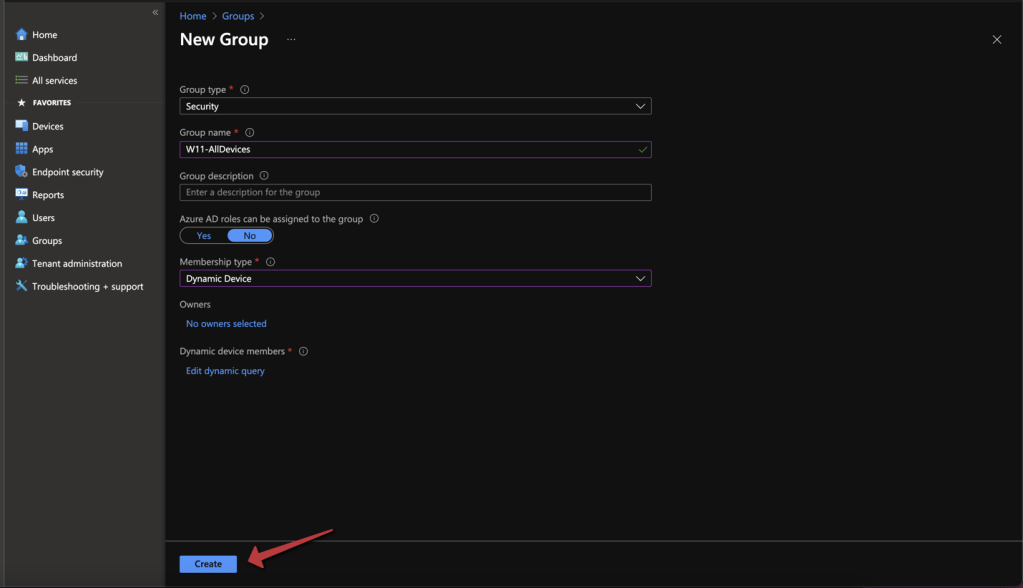Open Troubleshooting + support wrench icon

click(x=22, y=287)
